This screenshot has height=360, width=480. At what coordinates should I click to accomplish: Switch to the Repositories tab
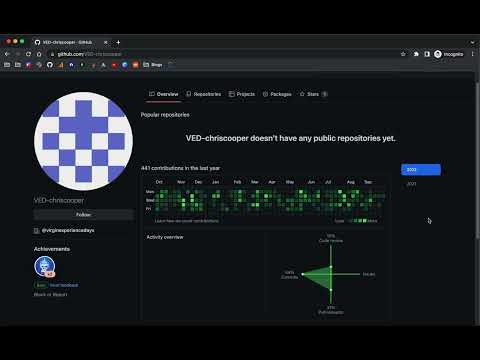click(203, 94)
